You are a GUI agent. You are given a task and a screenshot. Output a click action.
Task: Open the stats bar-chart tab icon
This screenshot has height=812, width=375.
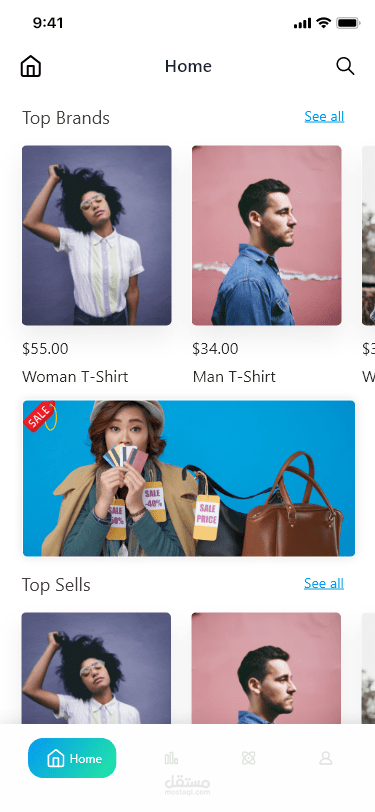pos(171,759)
